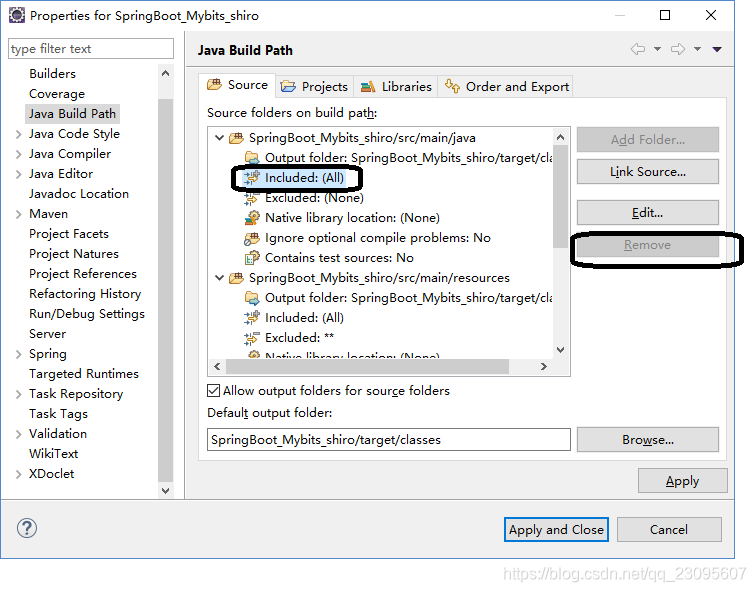Click Apply and Close
Image resolution: width=756 pixels, height=592 pixels.
pyautogui.click(x=556, y=529)
